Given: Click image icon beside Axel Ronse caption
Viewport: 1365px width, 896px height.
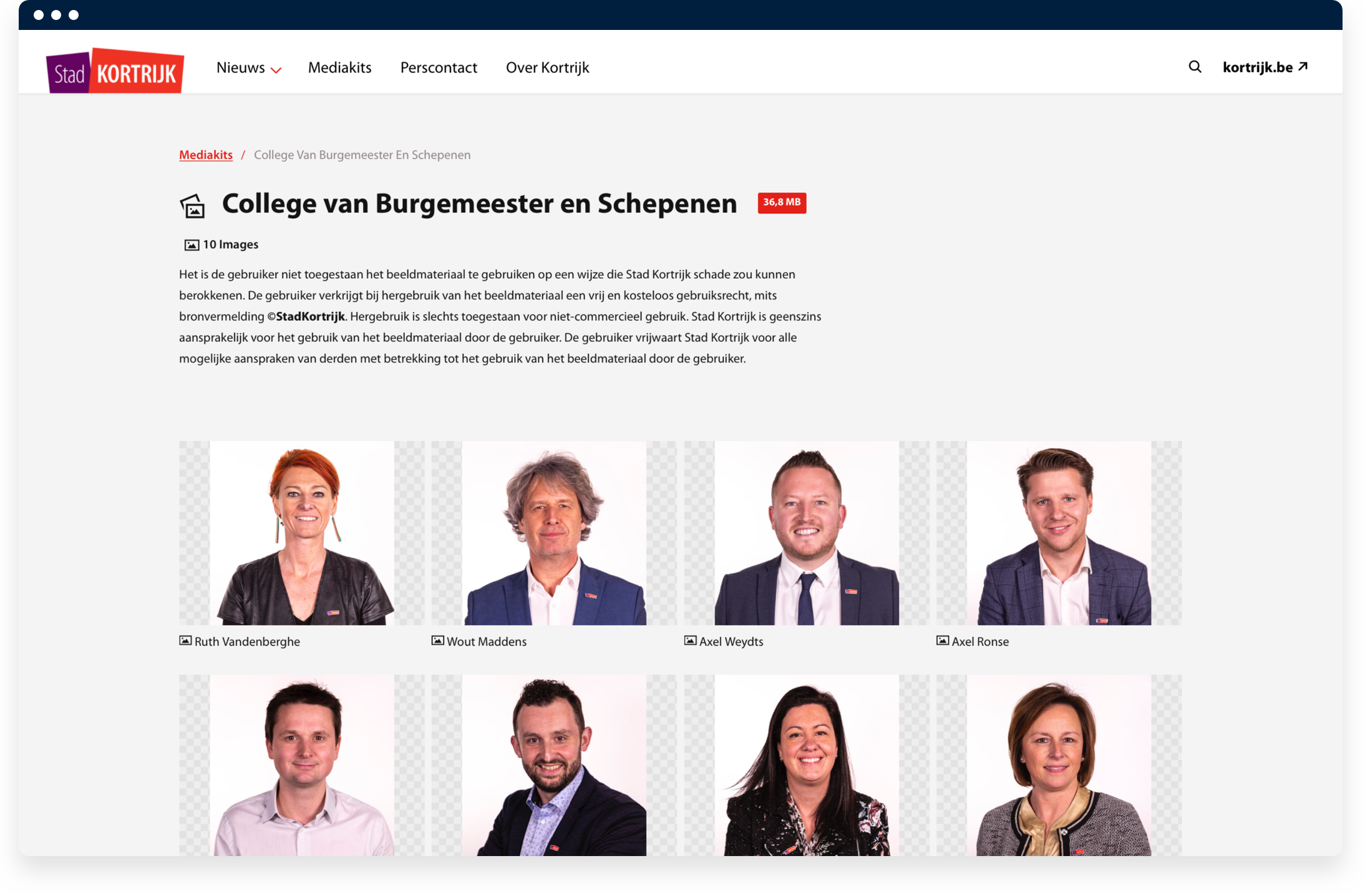Looking at the screenshot, I should [x=943, y=641].
